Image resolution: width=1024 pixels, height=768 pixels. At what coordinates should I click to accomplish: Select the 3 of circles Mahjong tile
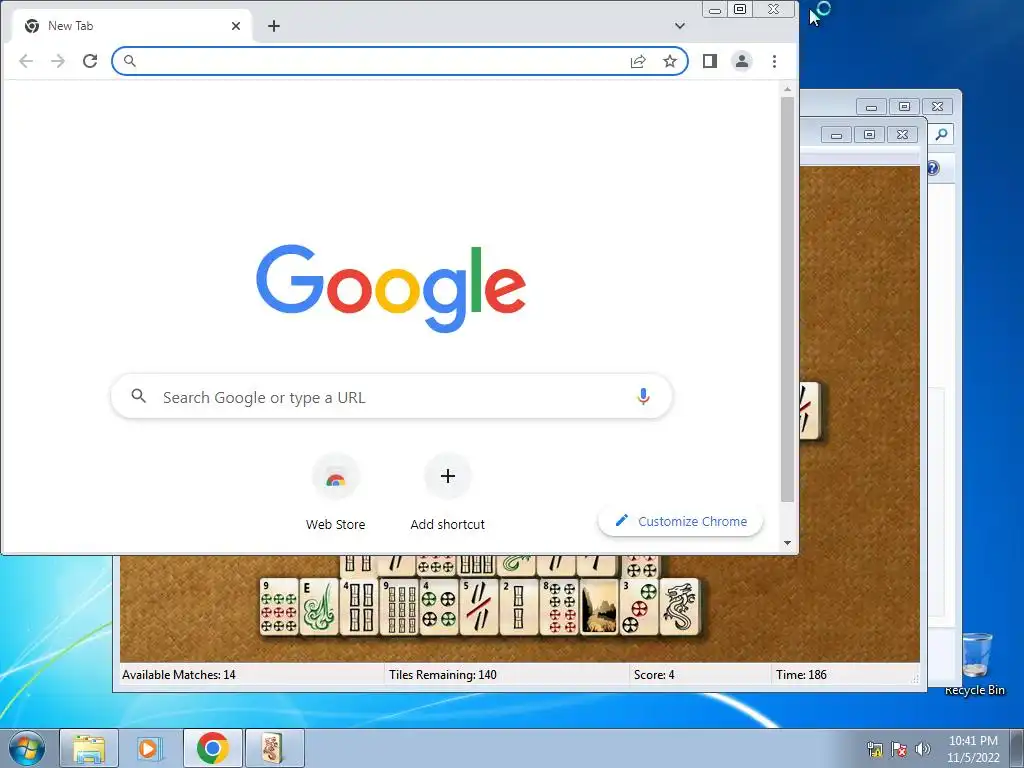pyautogui.click(x=639, y=607)
